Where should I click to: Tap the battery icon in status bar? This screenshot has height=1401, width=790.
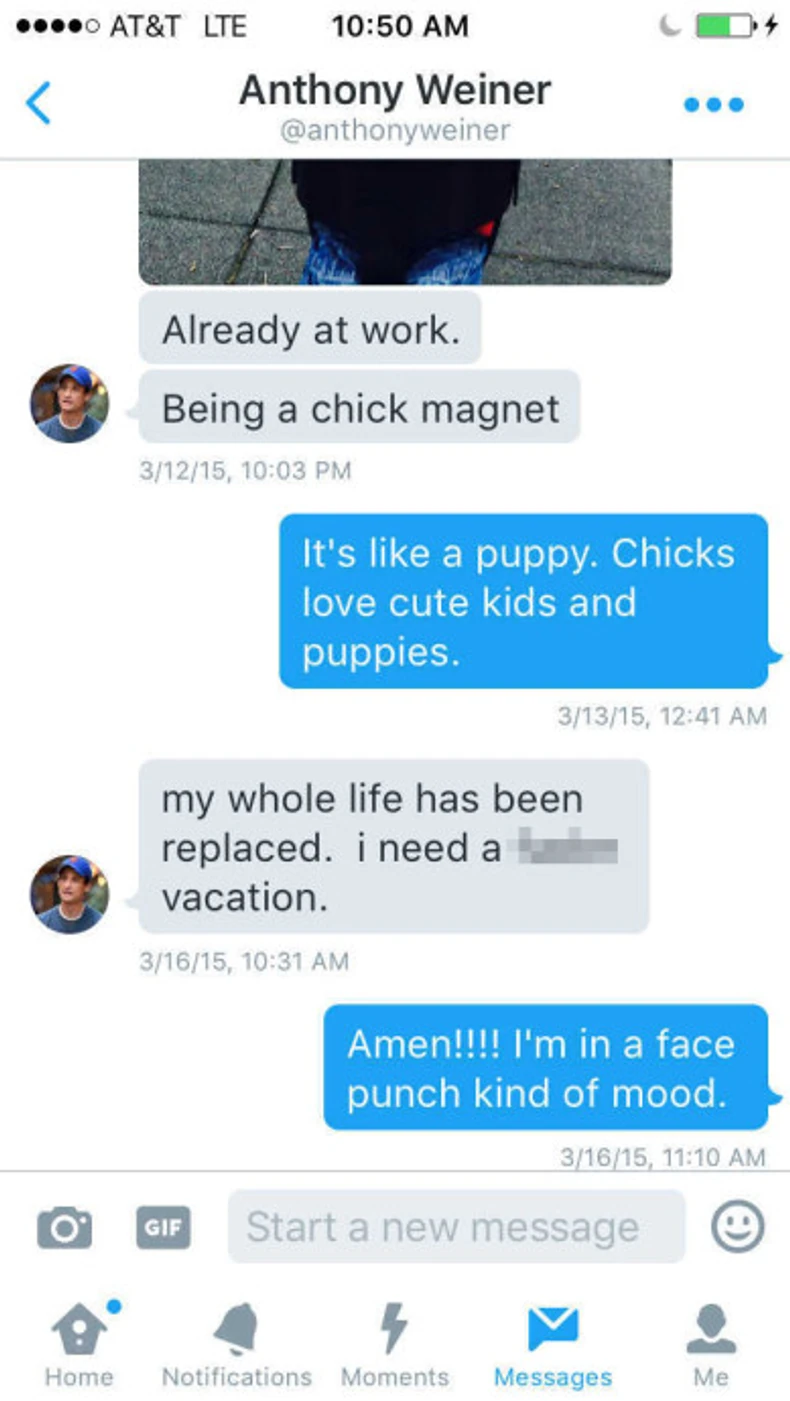tap(724, 27)
